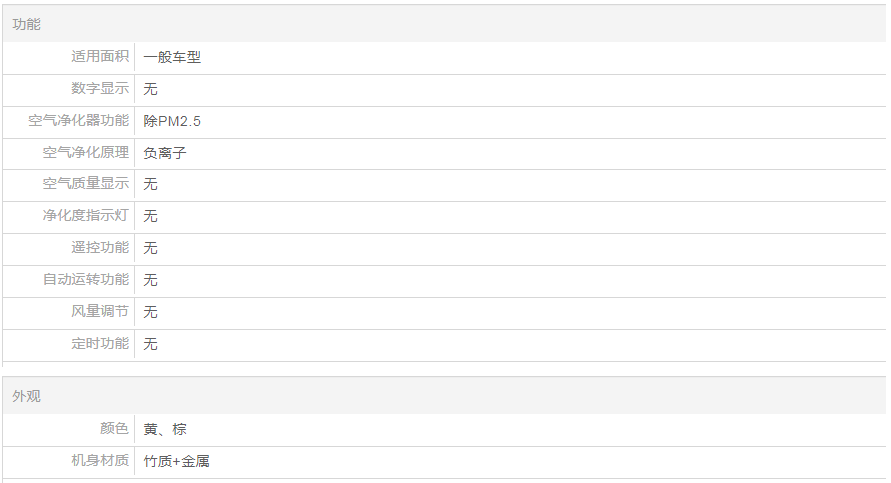Screen dimensions: 891x483
Task: Click the 遥控功能 row label
Action: (100, 248)
